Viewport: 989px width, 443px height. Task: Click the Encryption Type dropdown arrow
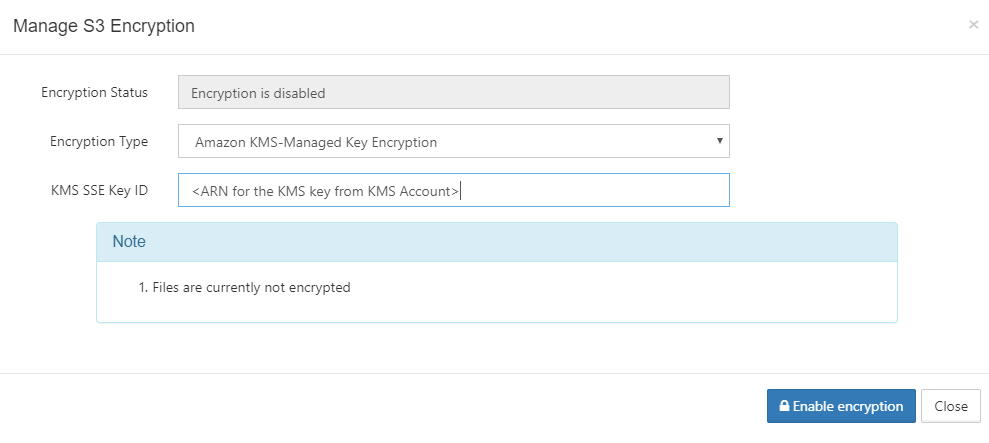click(719, 140)
